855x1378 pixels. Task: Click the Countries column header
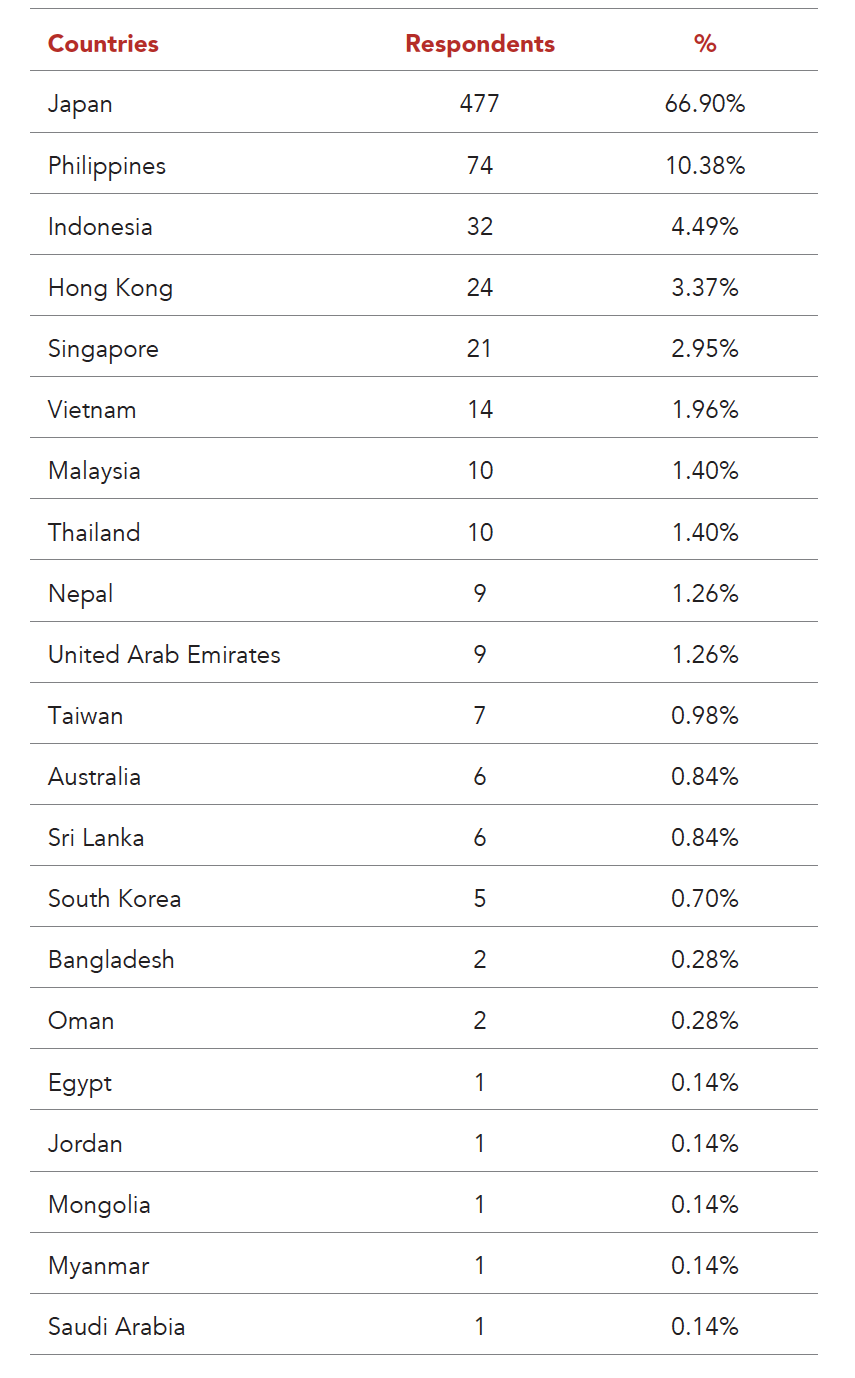tap(103, 44)
